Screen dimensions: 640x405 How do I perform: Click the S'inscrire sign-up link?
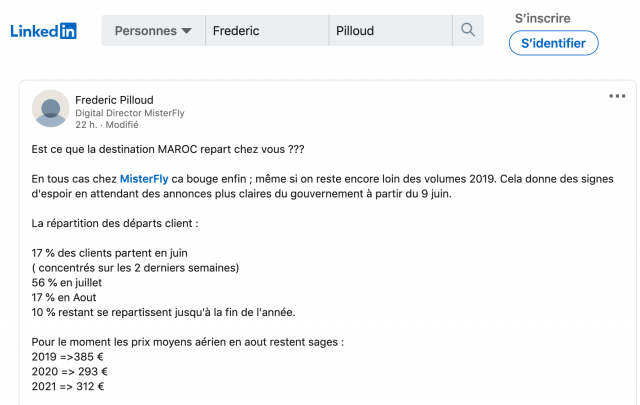[x=542, y=18]
